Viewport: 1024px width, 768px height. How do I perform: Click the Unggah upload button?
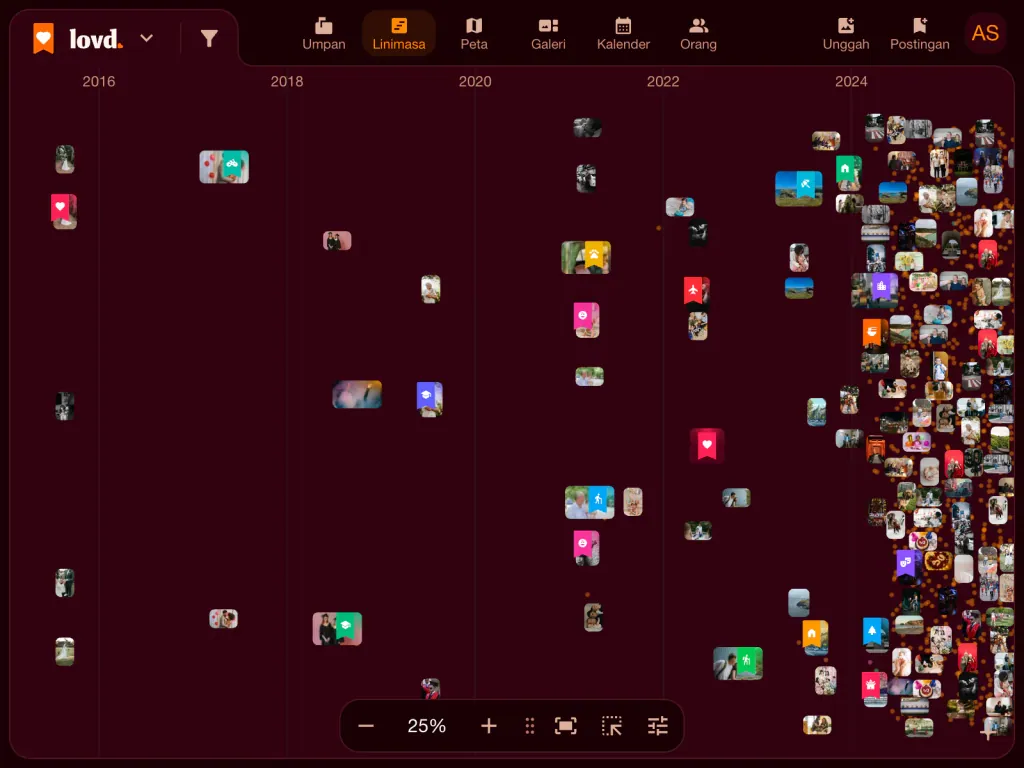[846, 34]
